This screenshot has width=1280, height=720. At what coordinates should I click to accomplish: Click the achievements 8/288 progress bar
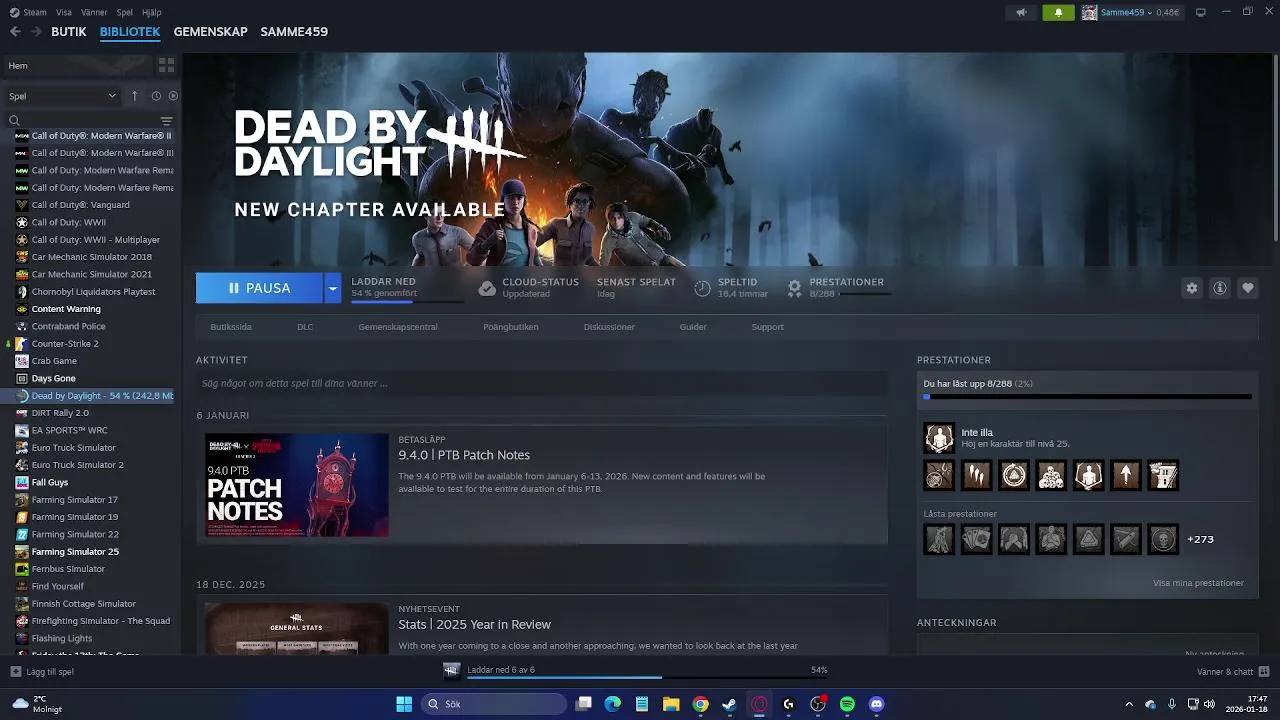(x=1087, y=397)
